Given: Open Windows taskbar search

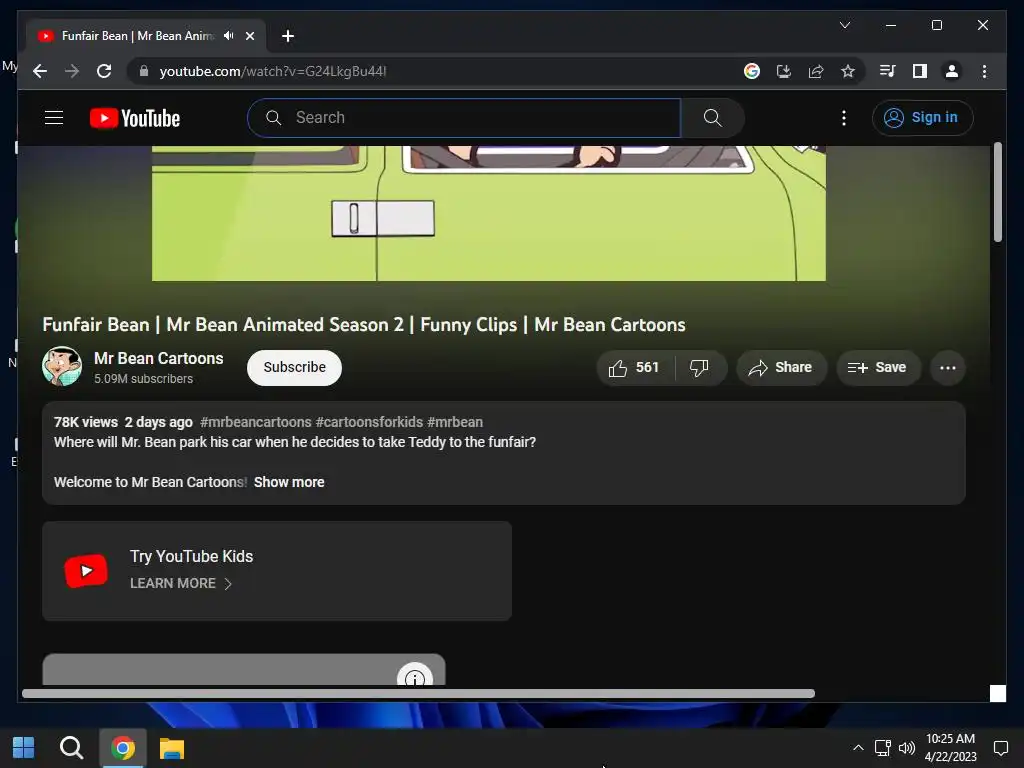Looking at the screenshot, I should click(71, 748).
